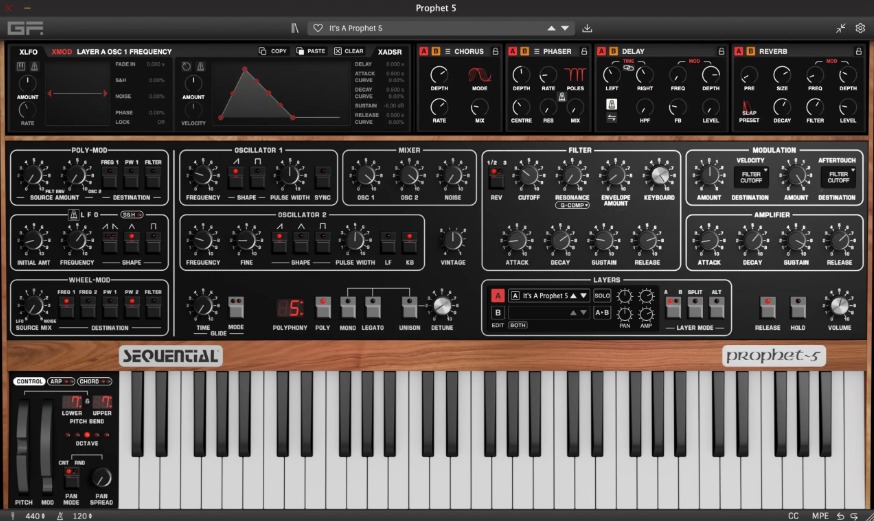Viewport: 874px width, 521px height.
Task: Step layer B preset up arrow
Action: click(573, 313)
